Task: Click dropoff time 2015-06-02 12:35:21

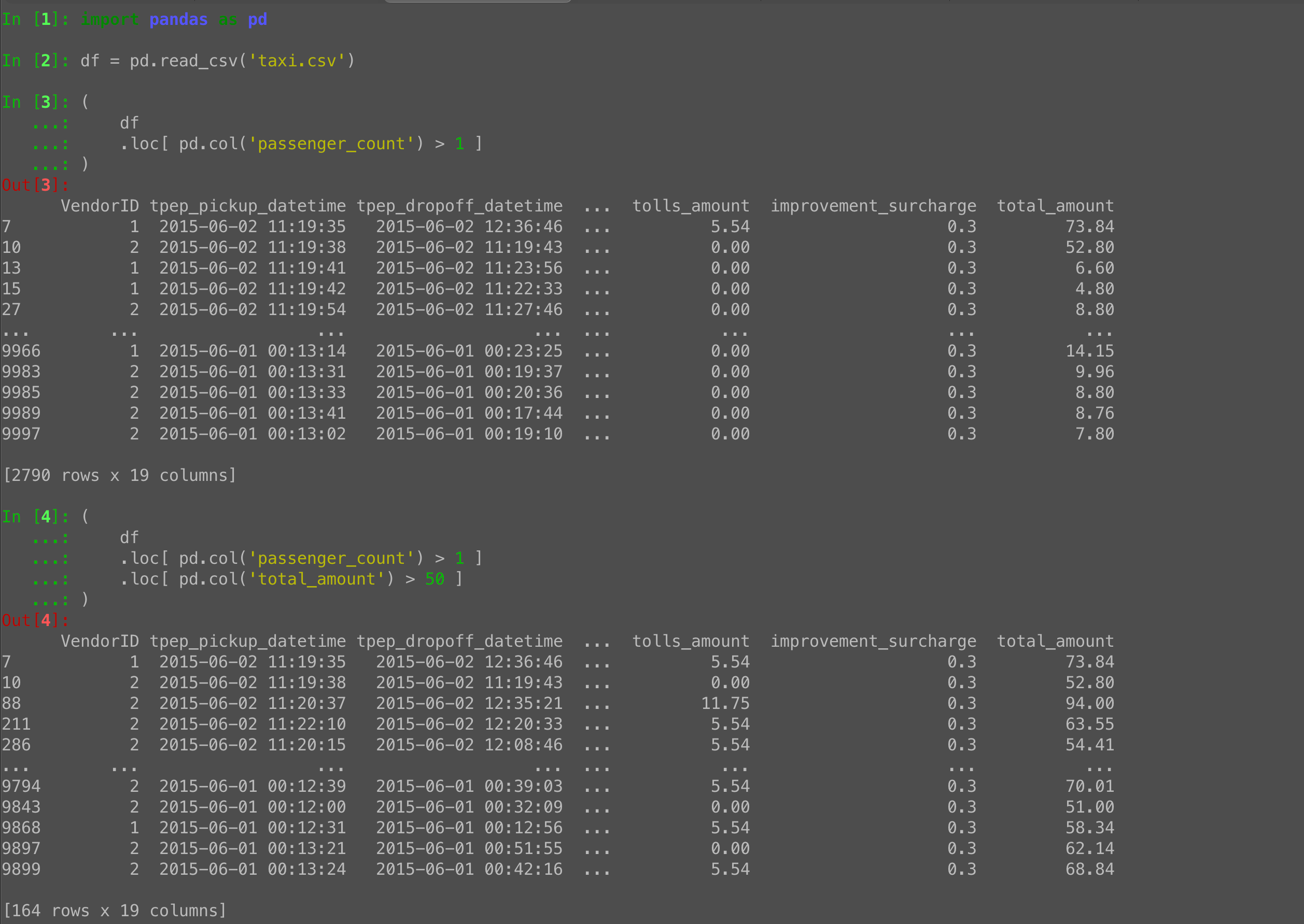Action: [x=469, y=703]
